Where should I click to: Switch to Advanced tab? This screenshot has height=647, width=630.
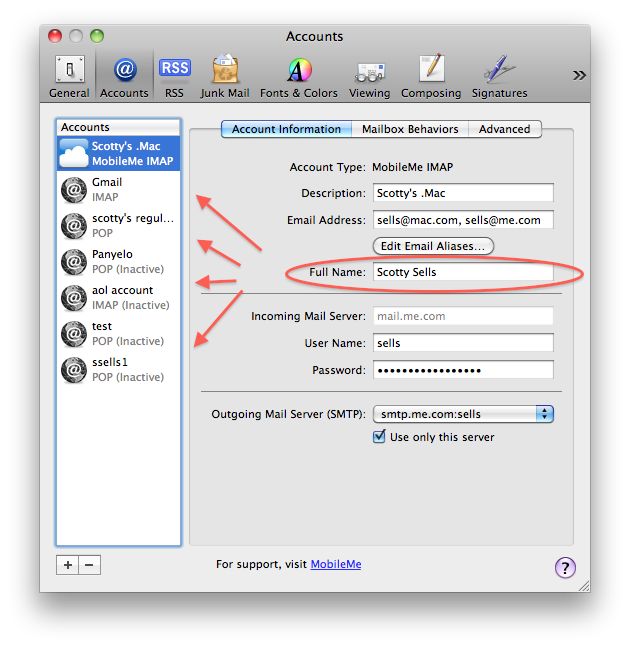coord(504,129)
